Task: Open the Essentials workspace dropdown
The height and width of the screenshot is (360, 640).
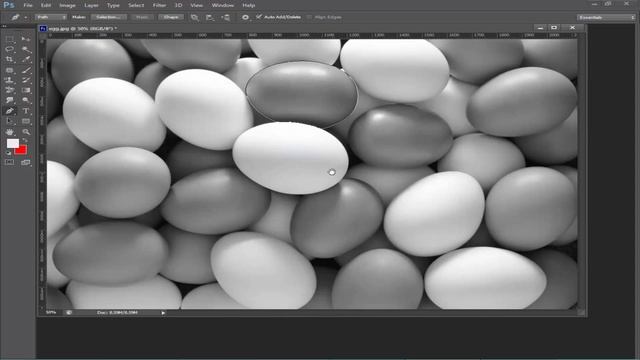Action: coord(606,17)
